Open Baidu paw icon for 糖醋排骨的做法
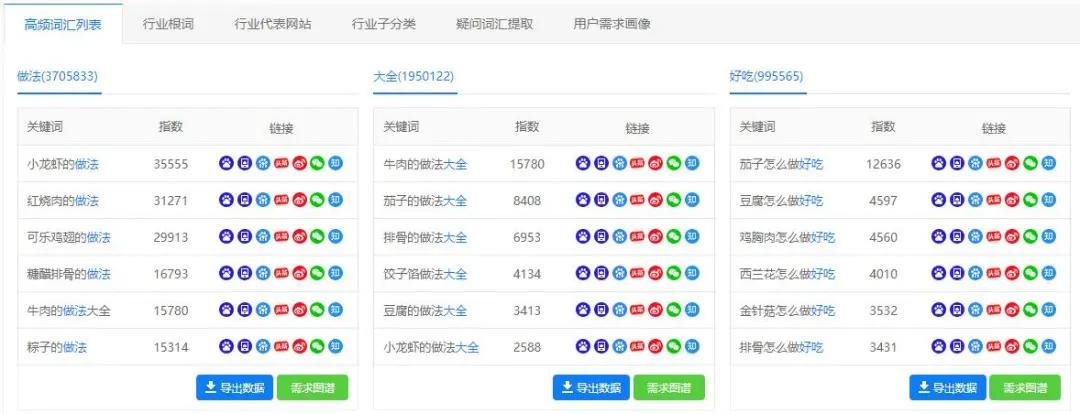Screen dimensions: 1080x414 coord(227,273)
